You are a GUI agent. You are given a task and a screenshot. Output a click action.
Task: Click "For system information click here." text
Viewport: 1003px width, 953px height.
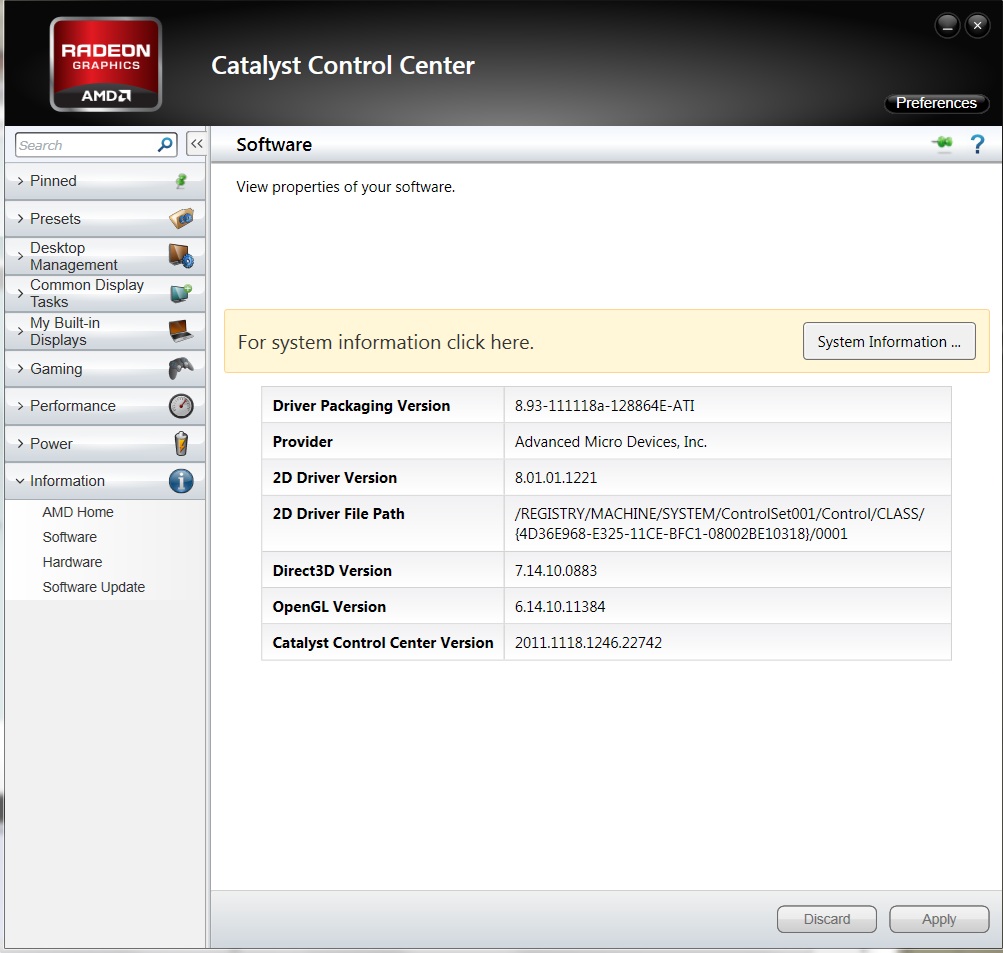click(x=386, y=342)
